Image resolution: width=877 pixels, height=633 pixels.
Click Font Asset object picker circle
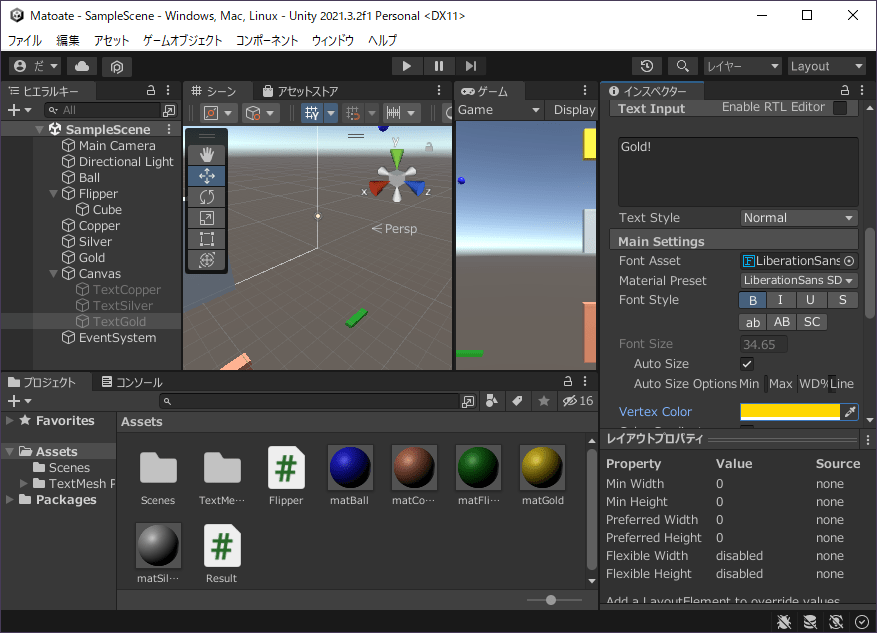point(849,261)
